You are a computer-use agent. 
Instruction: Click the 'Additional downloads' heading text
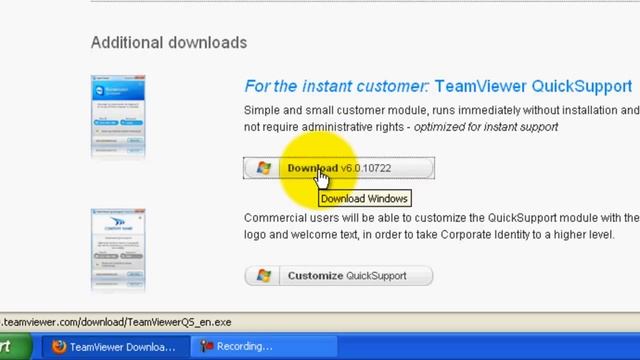pos(169,42)
